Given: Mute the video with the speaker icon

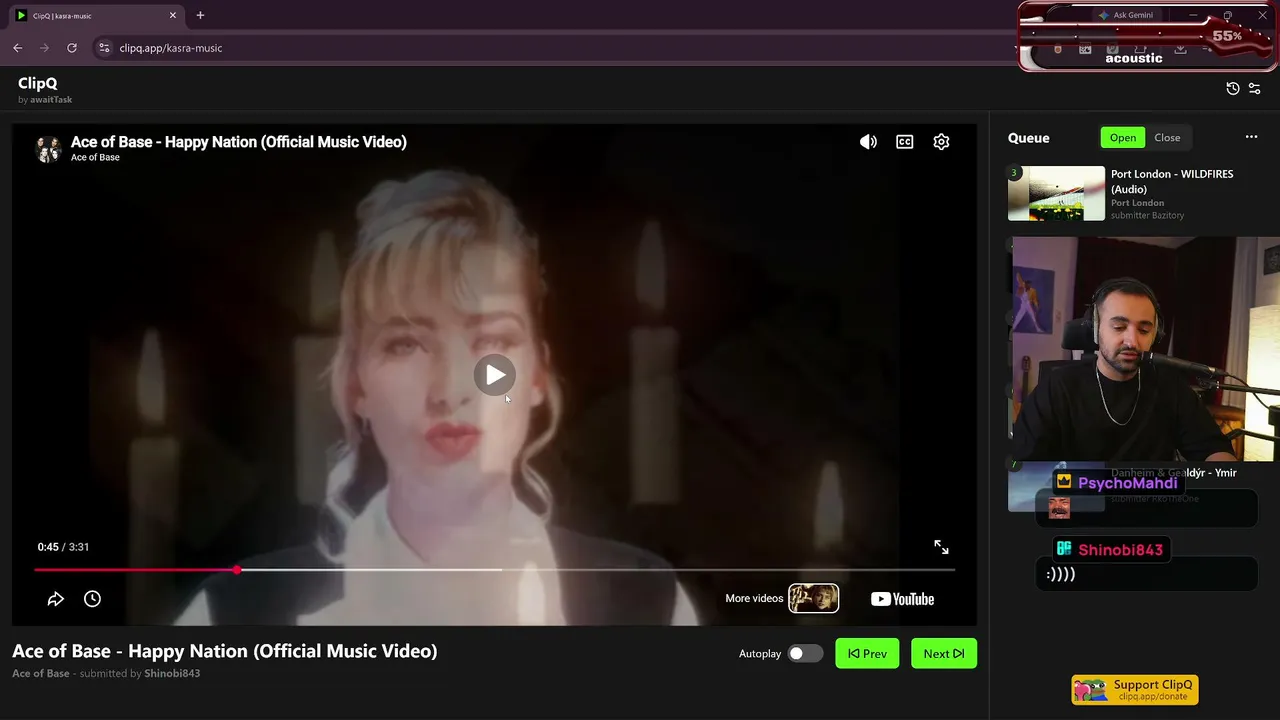Looking at the screenshot, I should [868, 142].
